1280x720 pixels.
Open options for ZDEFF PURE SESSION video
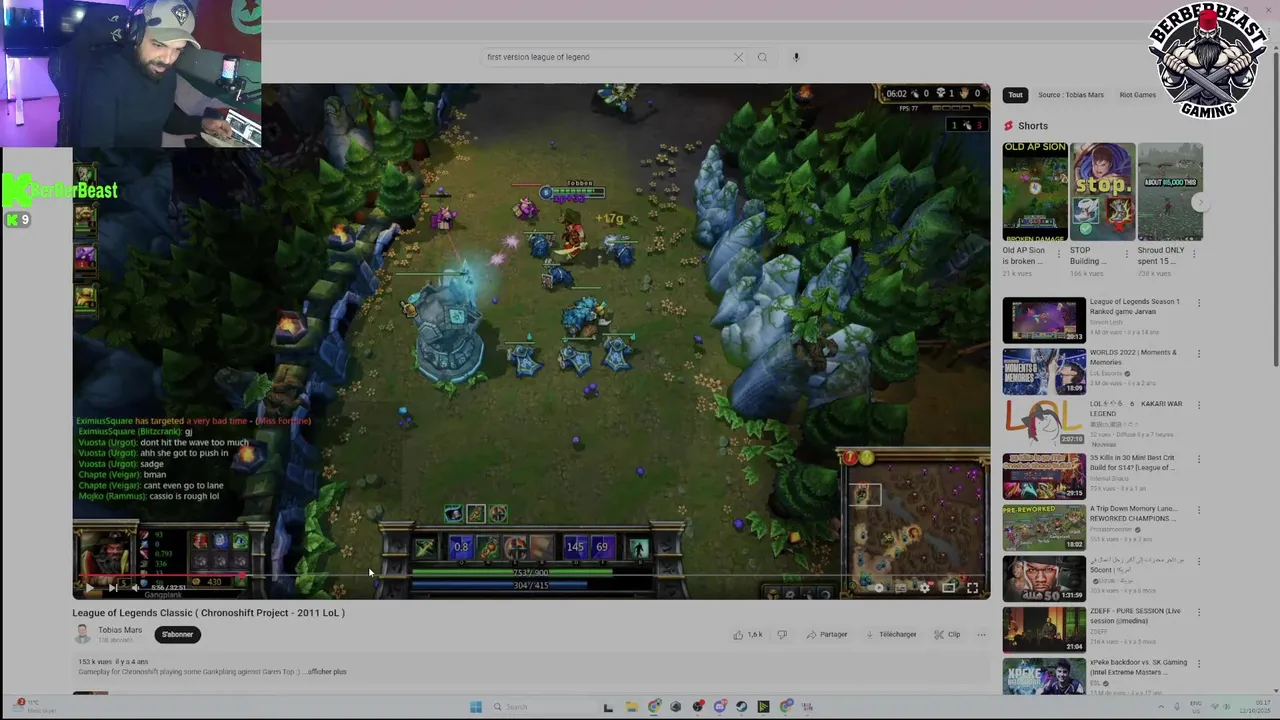click(x=1199, y=612)
